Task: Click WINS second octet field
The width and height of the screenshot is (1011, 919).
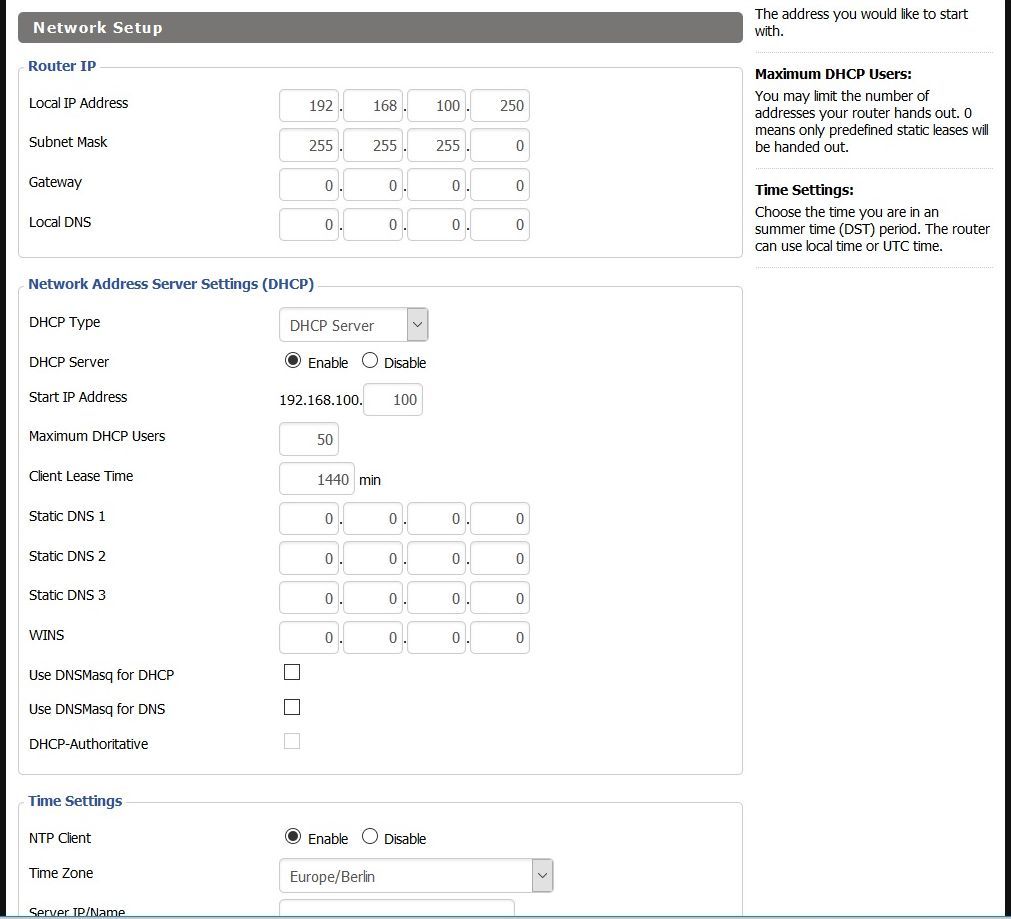Action: (x=373, y=638)
